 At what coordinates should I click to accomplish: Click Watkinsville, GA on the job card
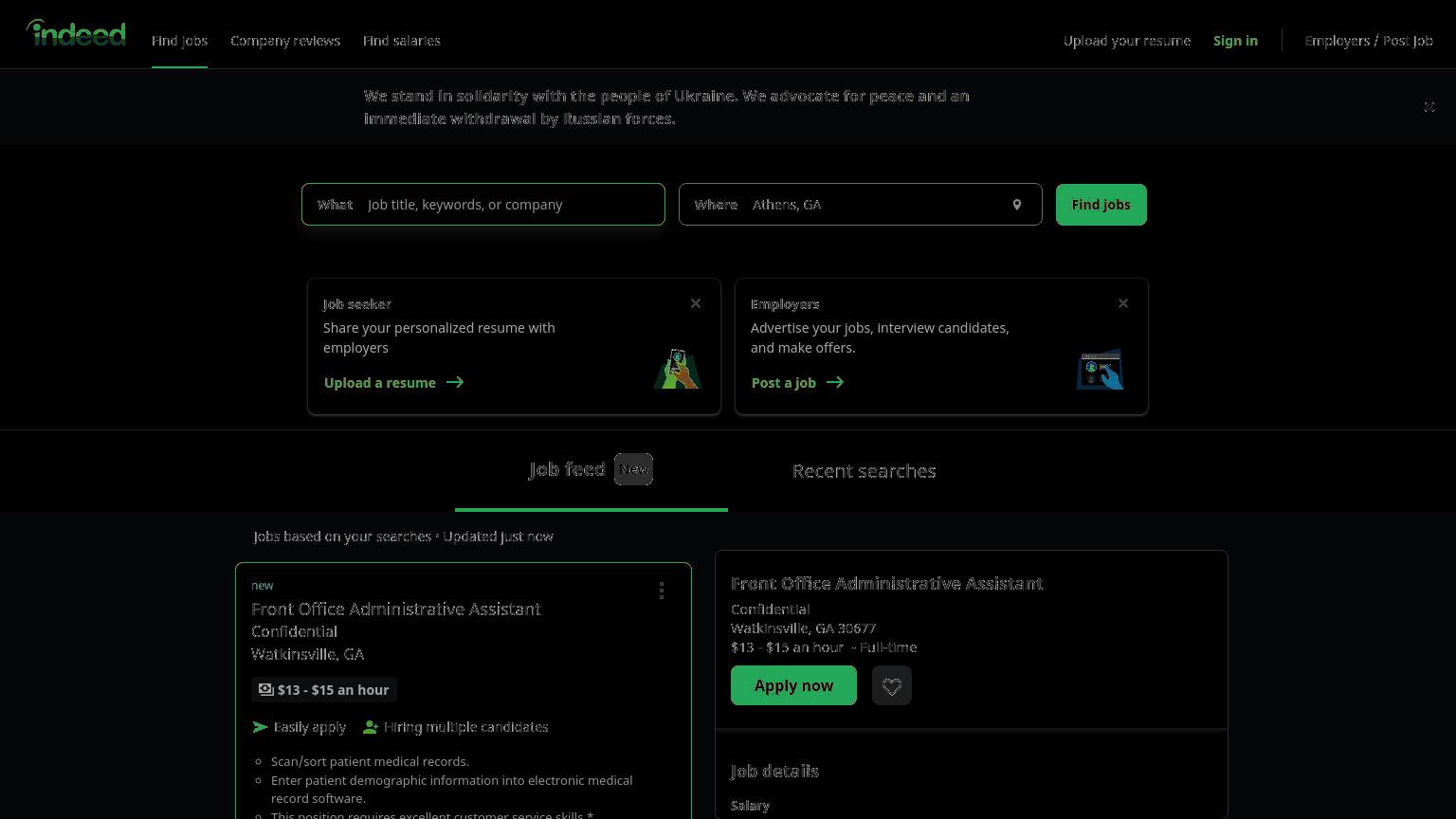pyautogui.click(x=307, y=654)
